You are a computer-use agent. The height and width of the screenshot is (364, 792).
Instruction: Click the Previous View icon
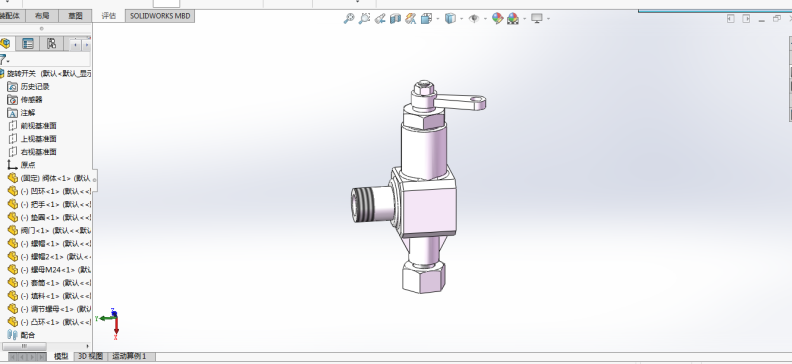tap(380, 19)
